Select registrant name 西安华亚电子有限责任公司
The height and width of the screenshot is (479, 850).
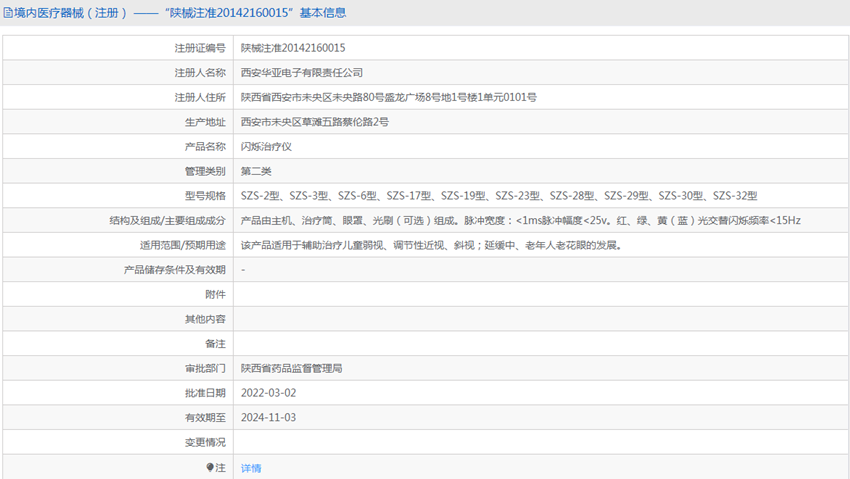(x=301, y=73)
